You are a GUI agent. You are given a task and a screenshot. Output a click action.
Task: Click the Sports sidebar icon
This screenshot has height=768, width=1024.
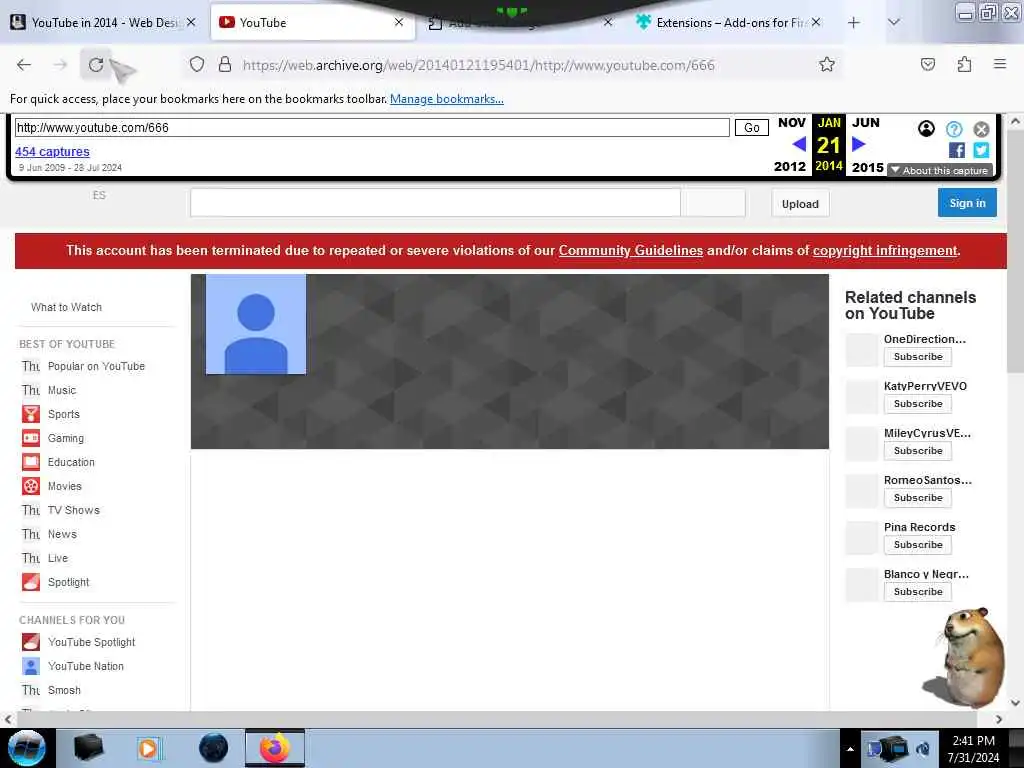click(x=31, y=414)
